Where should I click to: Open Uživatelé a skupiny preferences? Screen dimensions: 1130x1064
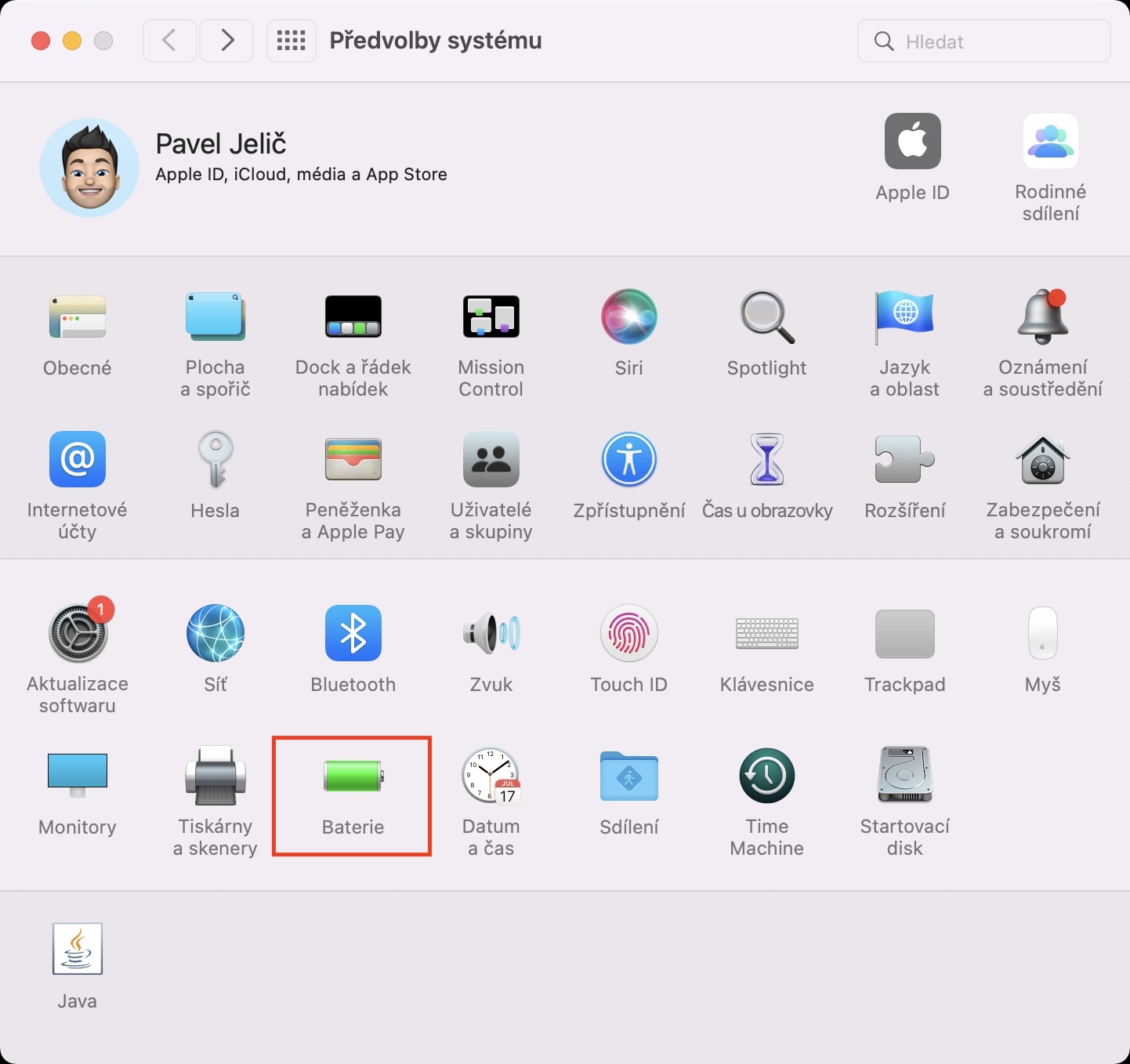click(491, 459)
